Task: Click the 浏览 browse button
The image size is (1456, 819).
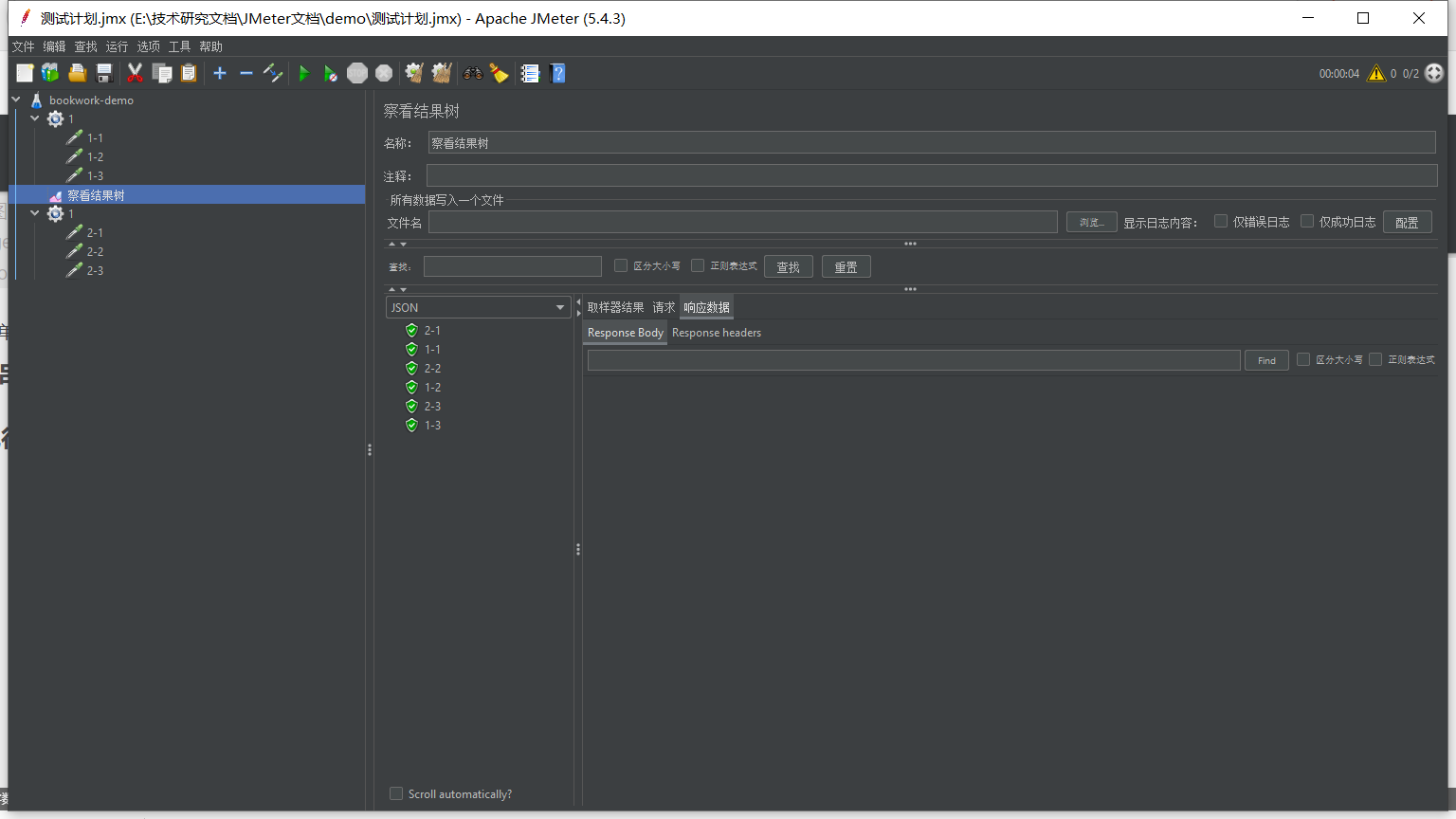Action: (x=1091, y=222)
